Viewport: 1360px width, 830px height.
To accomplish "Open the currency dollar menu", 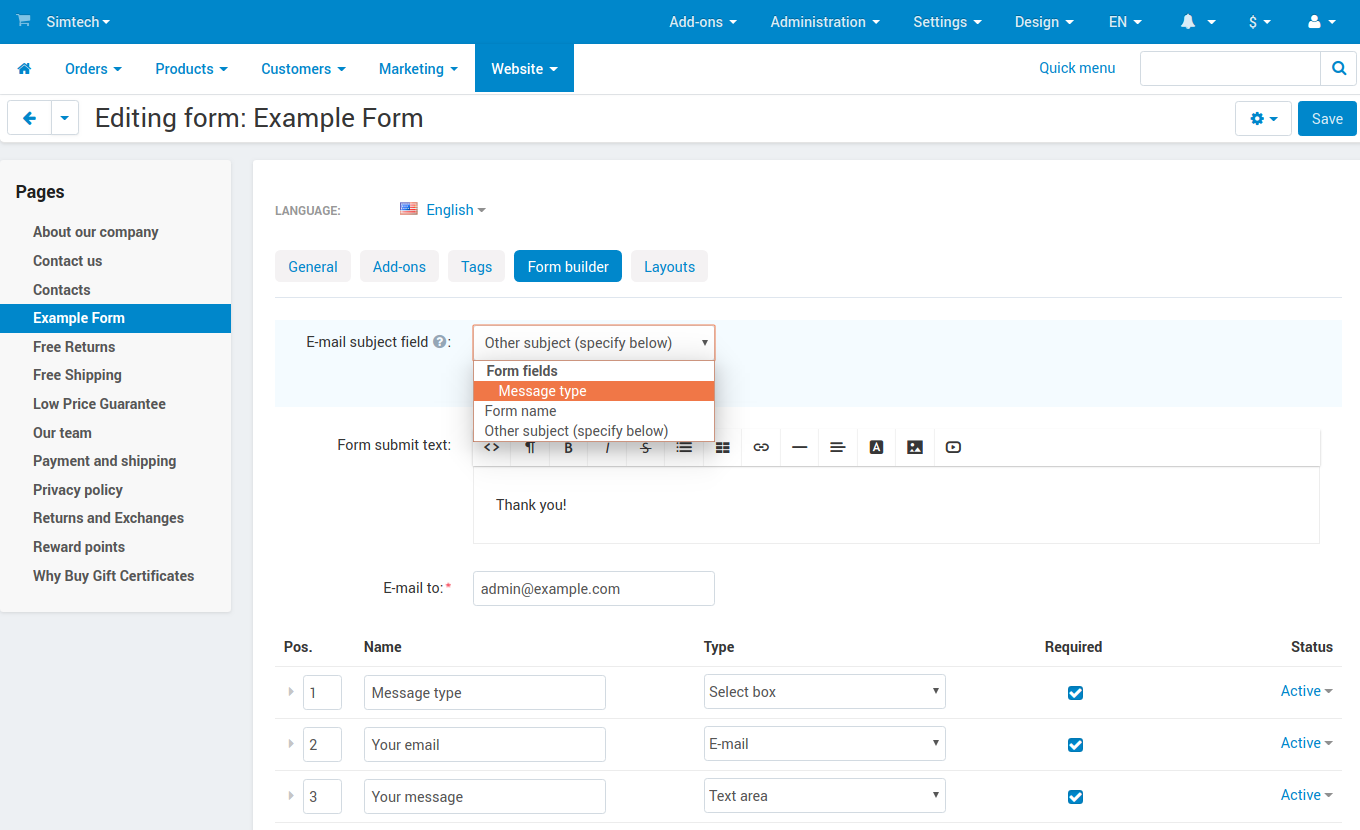I will coord(1260,22).
